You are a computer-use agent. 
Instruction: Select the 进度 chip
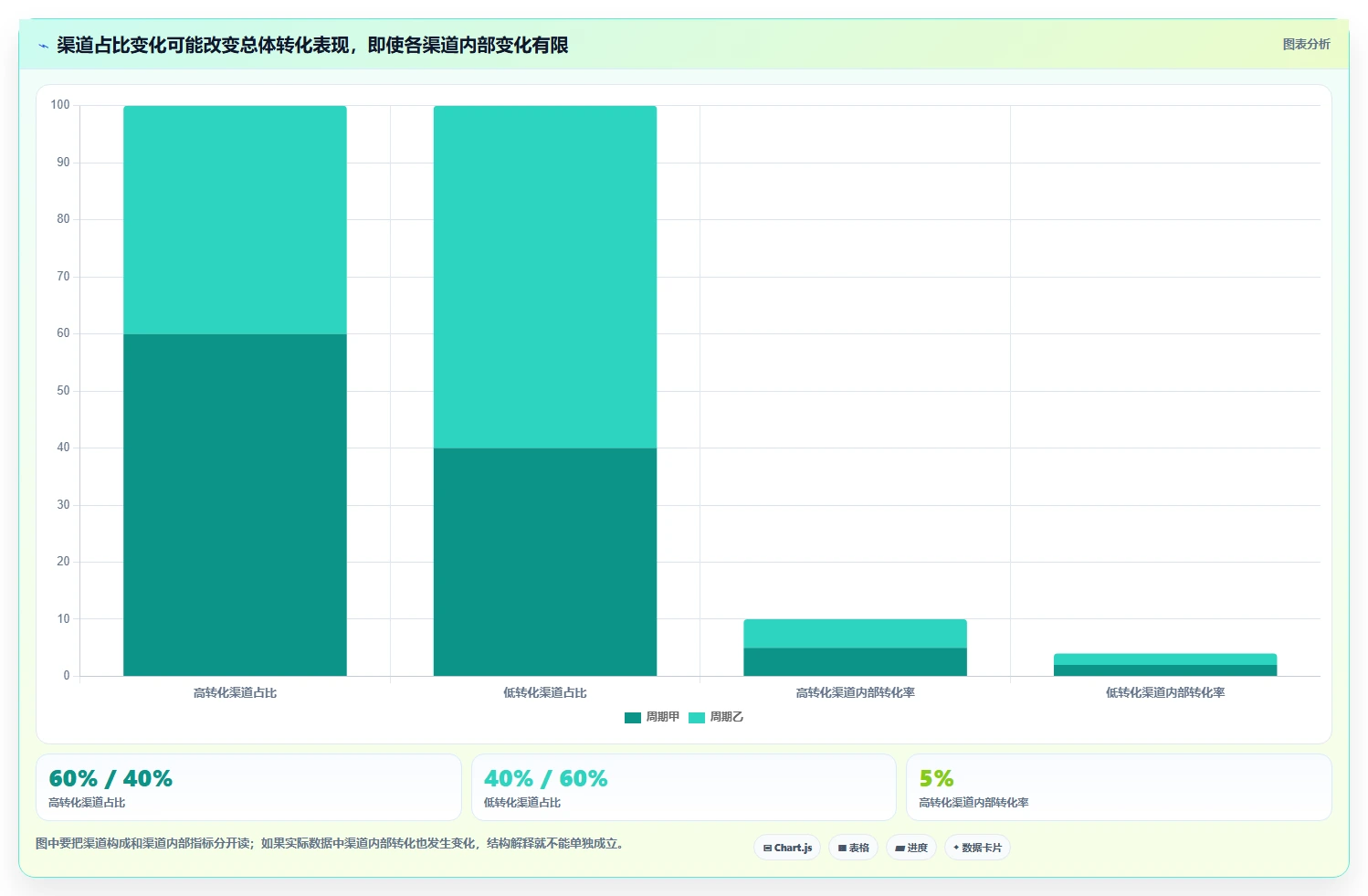910,848
